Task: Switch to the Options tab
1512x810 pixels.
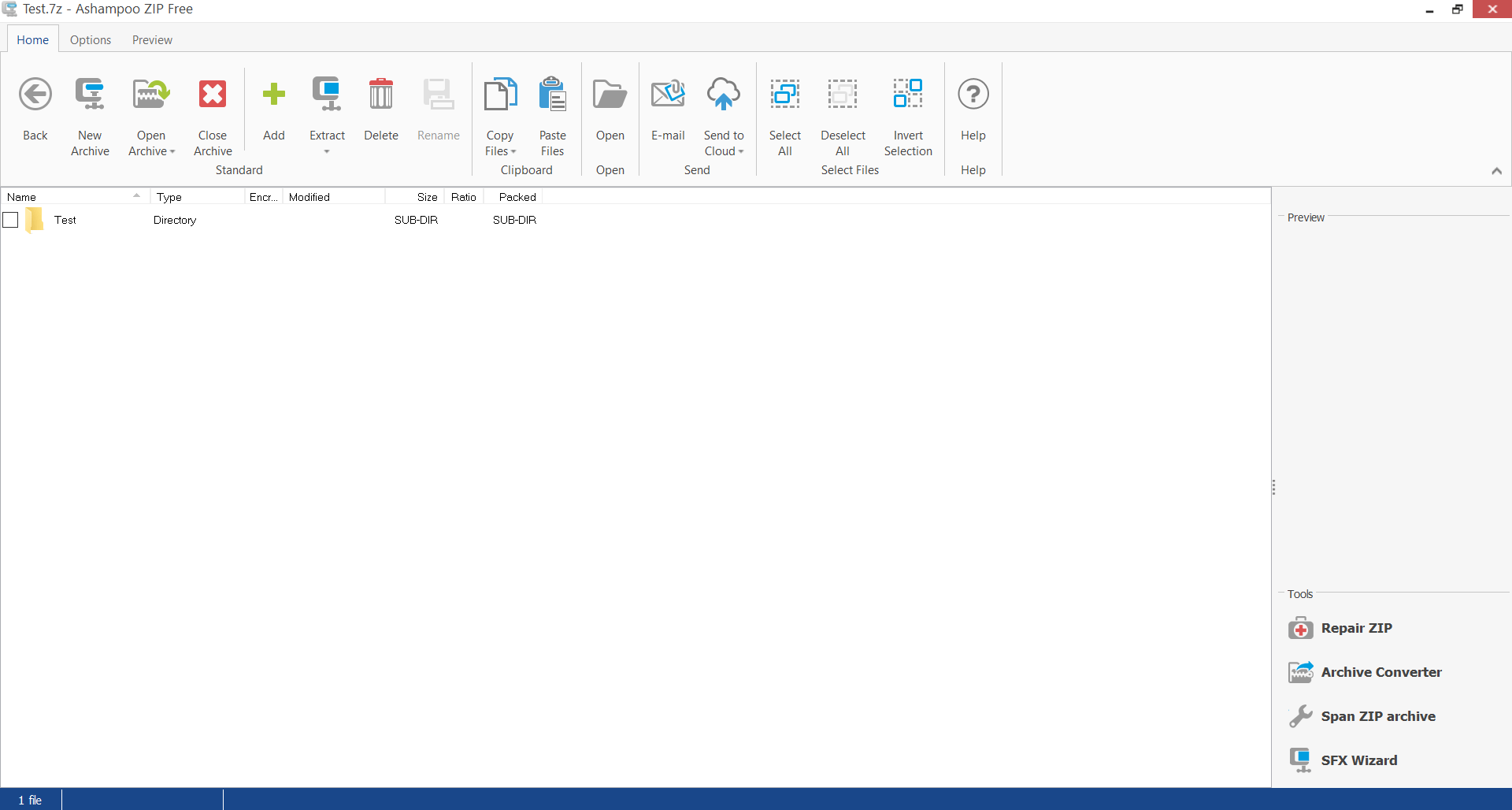Action: point(90,39)
